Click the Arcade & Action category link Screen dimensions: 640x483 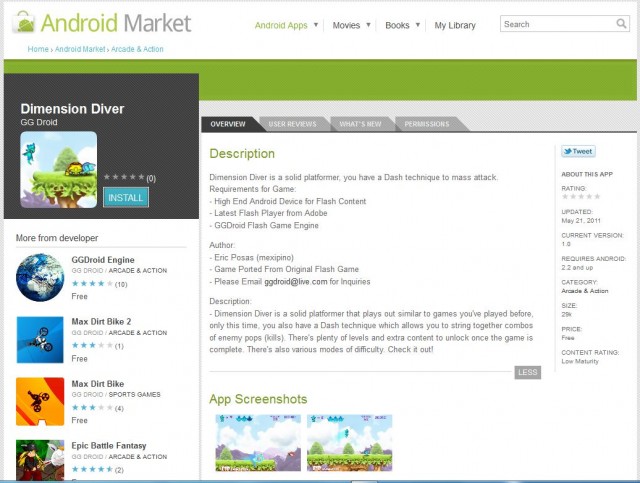584,291
